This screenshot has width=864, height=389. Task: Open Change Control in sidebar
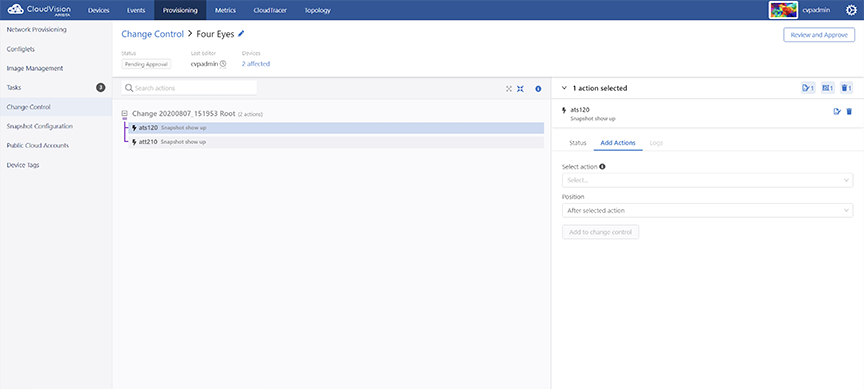tap(56, 107)
